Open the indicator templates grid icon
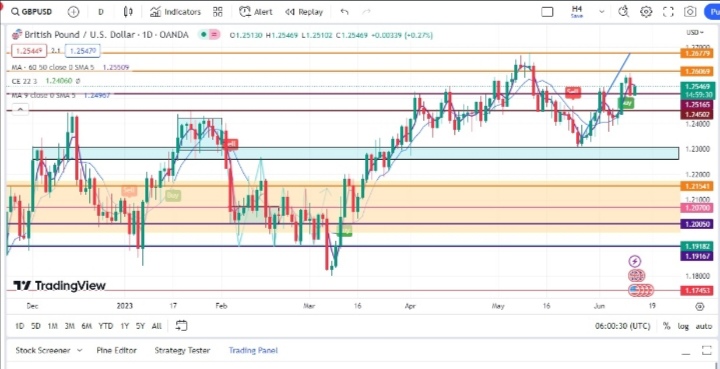 (x=218, y=12)
